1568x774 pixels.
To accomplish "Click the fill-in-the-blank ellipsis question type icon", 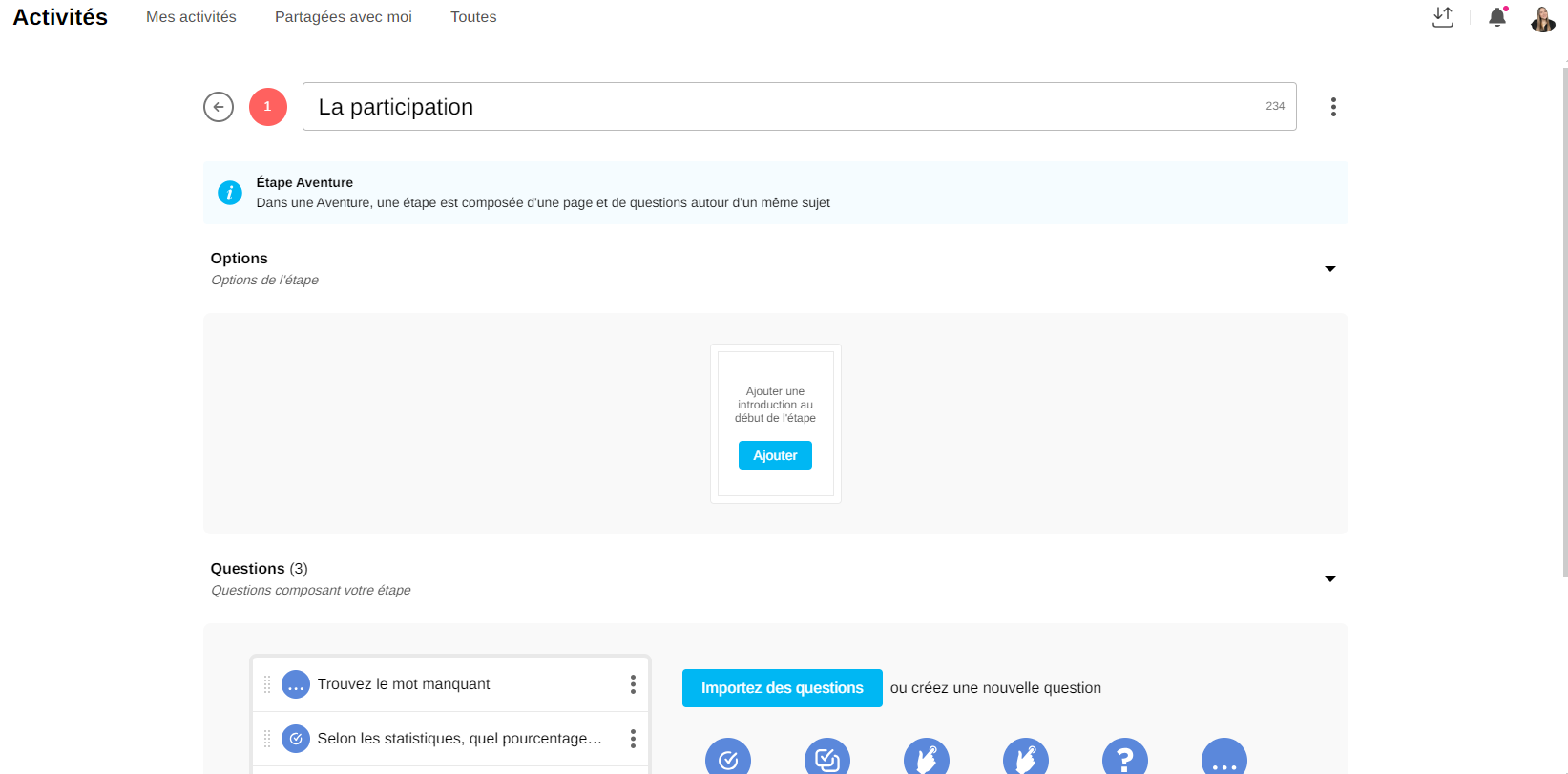I will coord(1223,759).
